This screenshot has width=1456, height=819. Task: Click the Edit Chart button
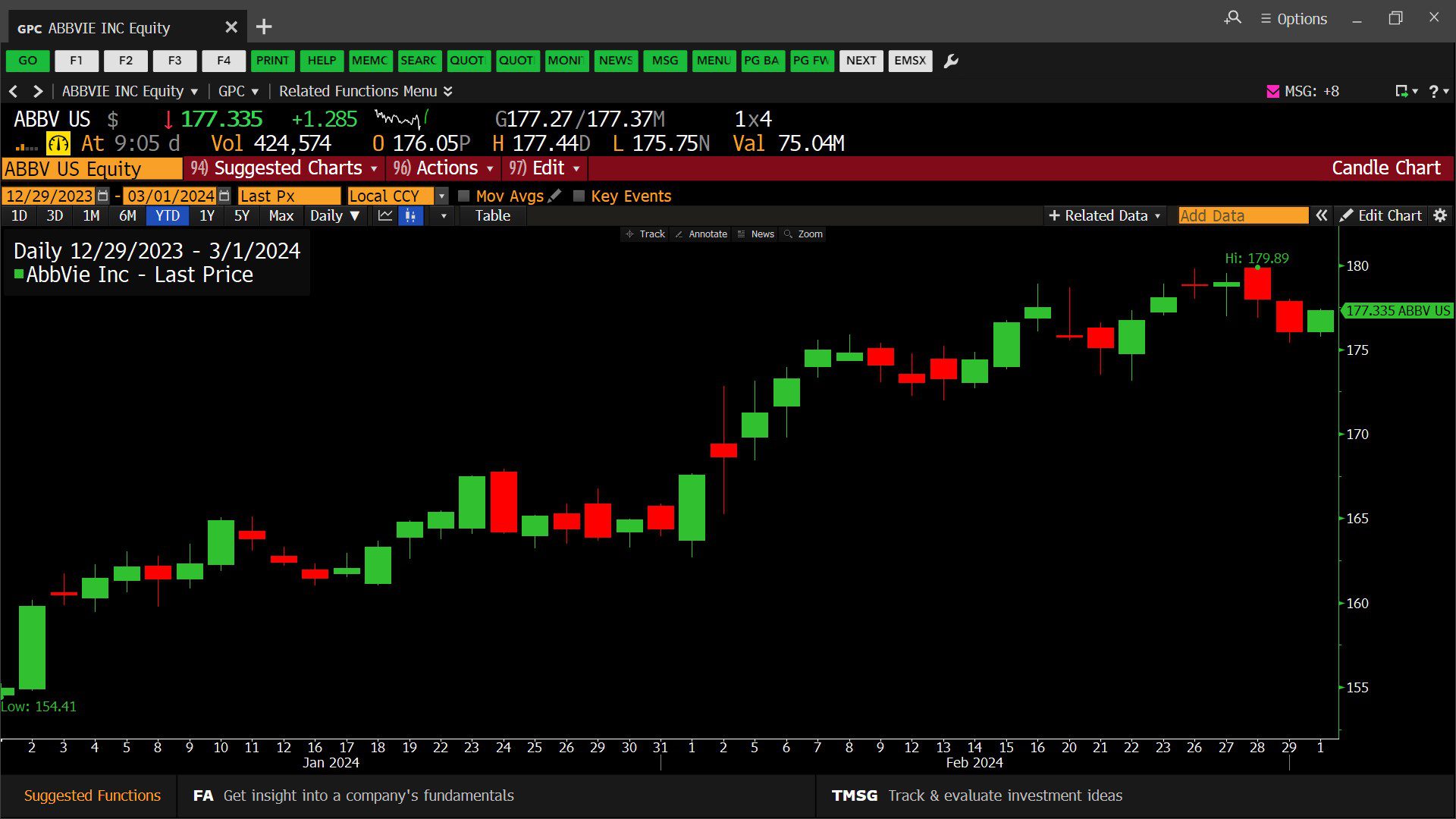point(1382,215)
